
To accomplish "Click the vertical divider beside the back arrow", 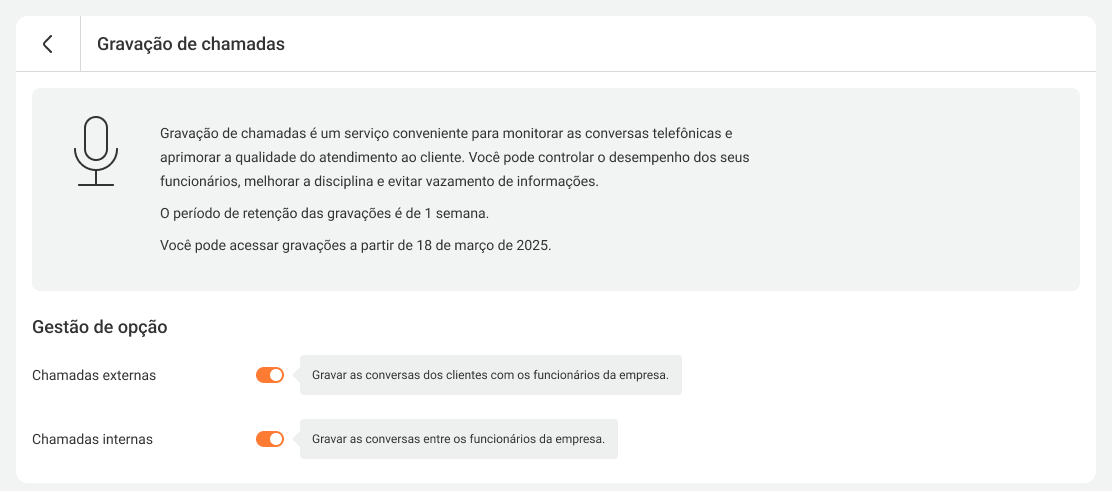I will pyautogui.click(x=80, y=44).
